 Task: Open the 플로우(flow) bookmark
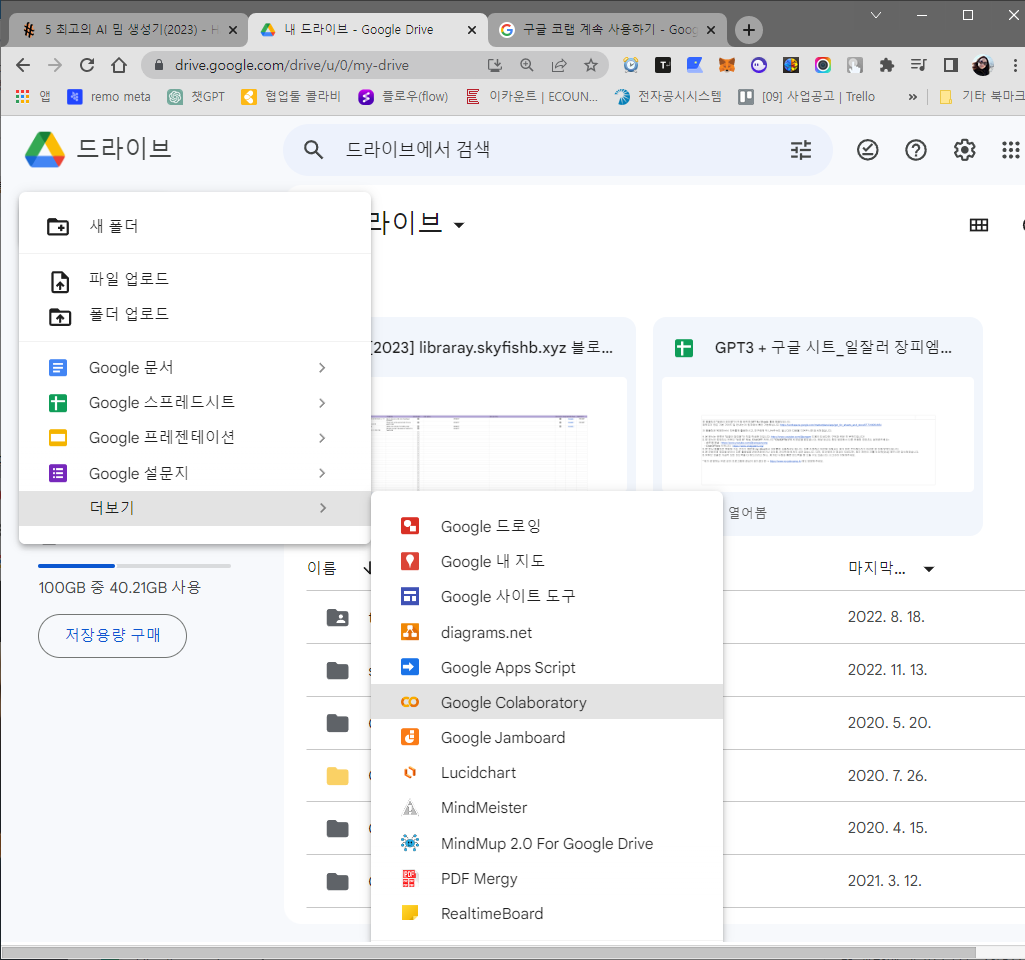pyautogui.click(x=403, y=97)
